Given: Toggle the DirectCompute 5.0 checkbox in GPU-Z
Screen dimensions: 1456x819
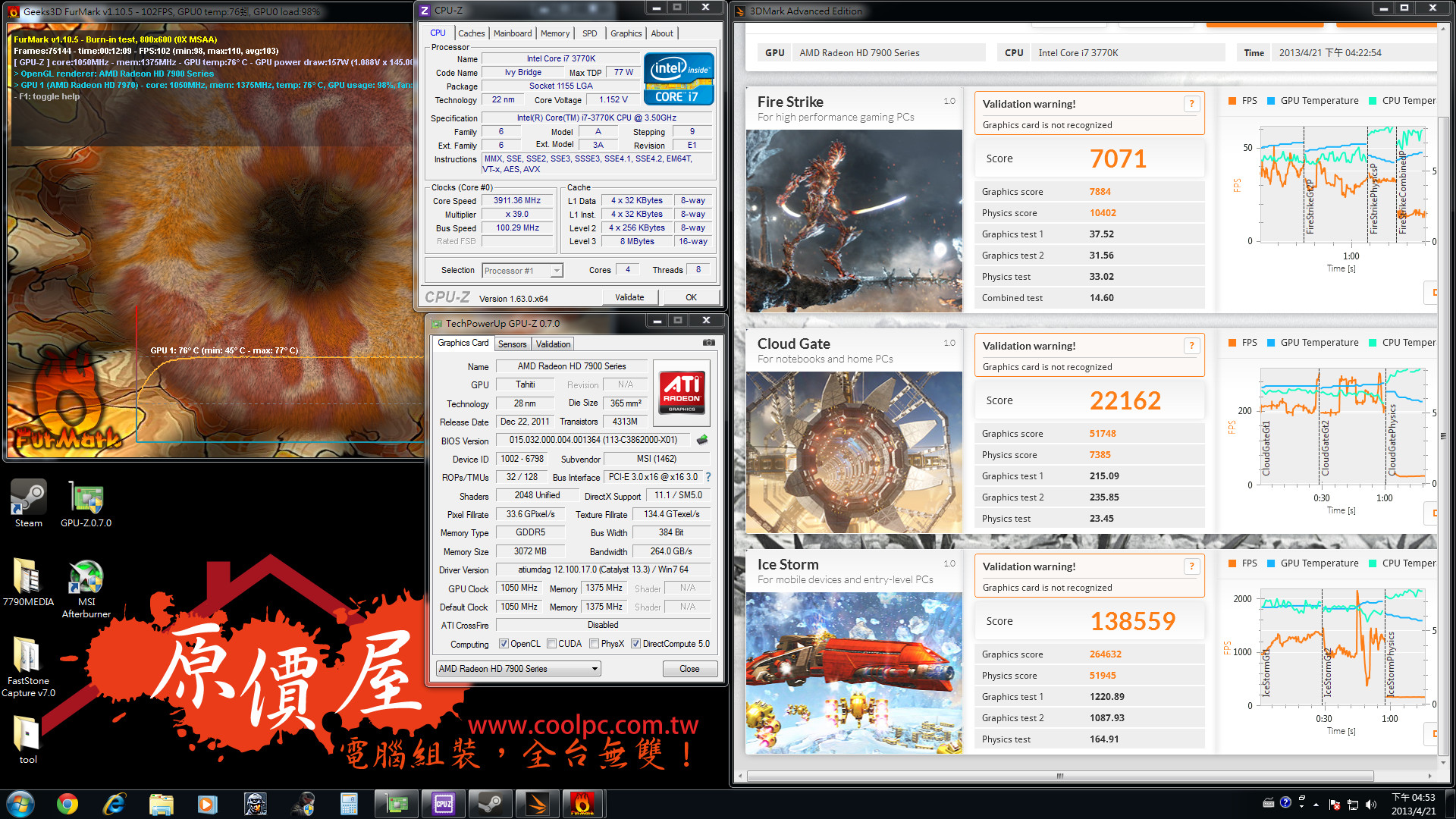Looking at the screenshot, I should coord(635,644).
